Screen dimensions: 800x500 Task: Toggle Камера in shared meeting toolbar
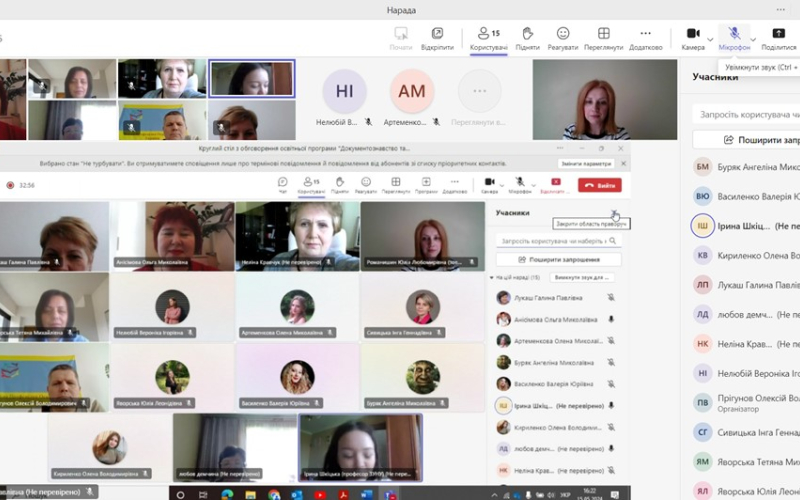point(489,185)
